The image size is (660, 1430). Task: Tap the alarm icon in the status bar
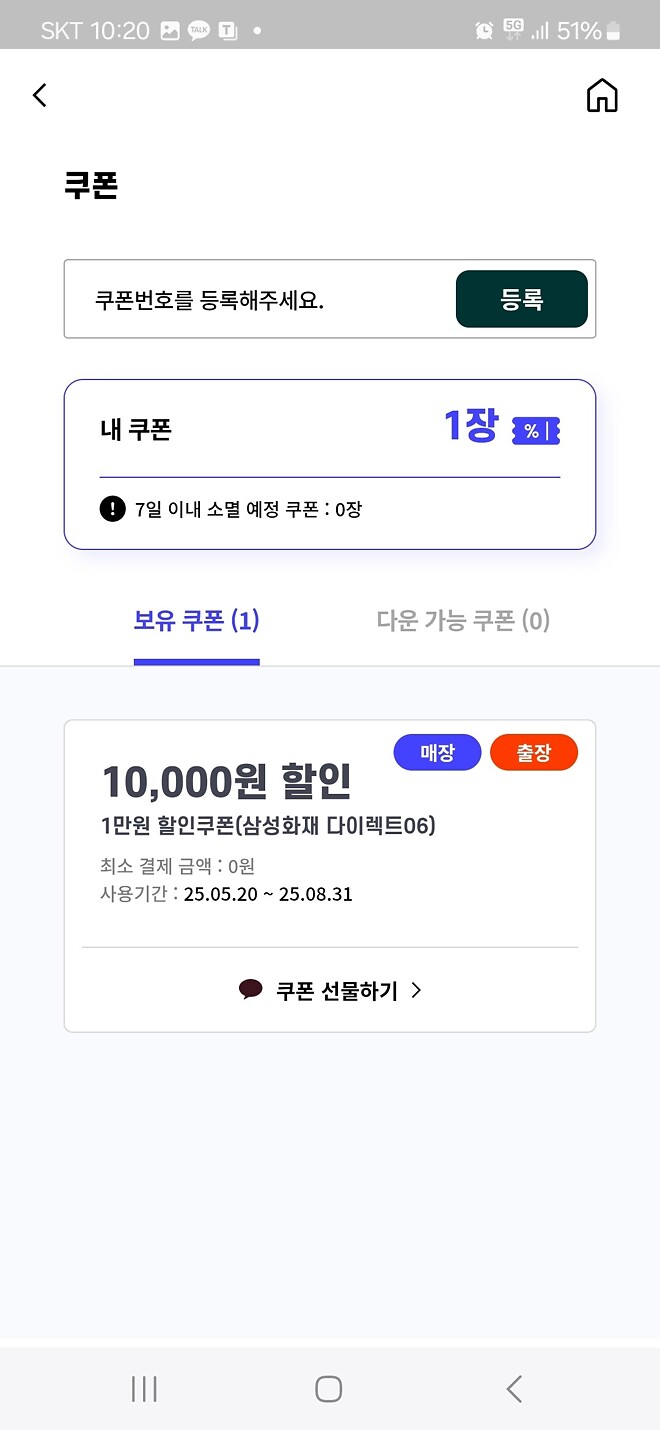click(484, 30)
